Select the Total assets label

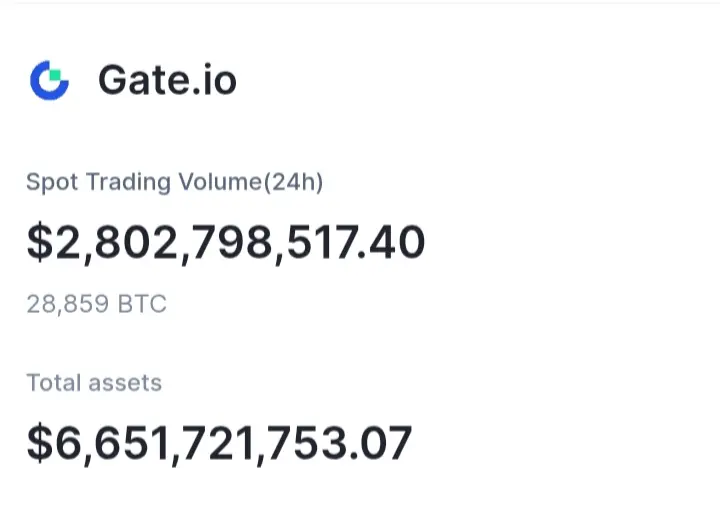(x=93, y=383)
